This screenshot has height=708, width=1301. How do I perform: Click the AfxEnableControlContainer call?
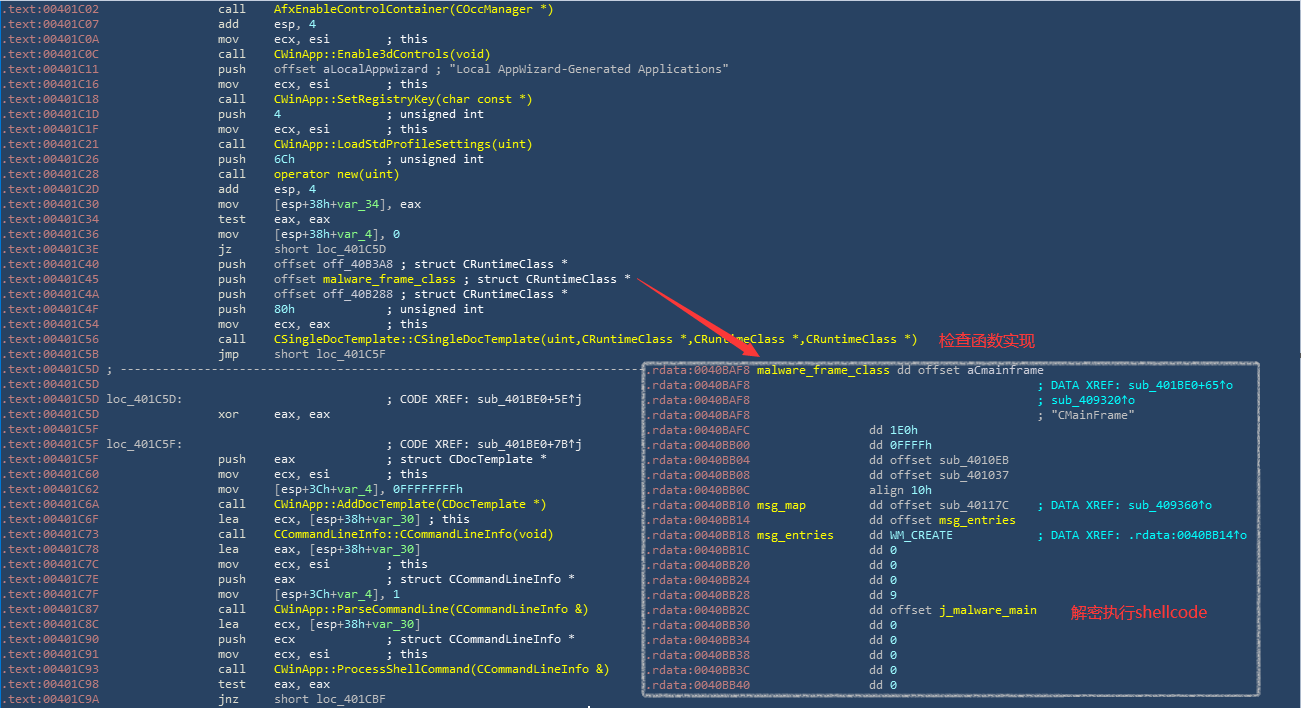tap(413, 9)
